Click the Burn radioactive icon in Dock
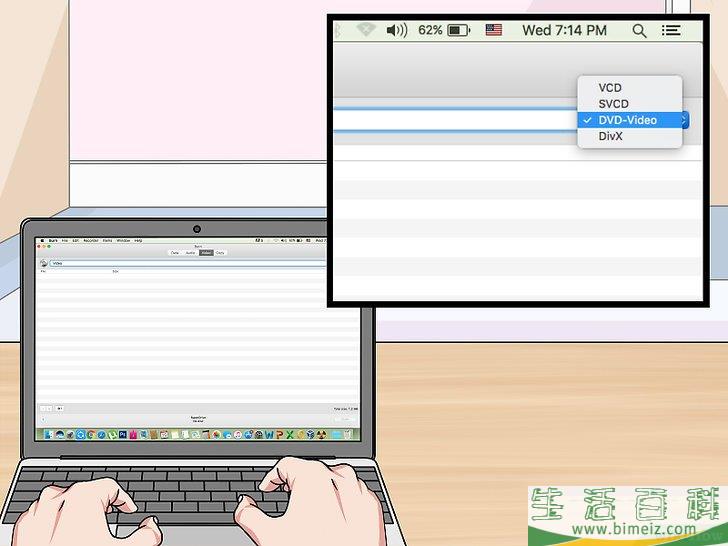This screenshot has width=728, height=546. click(x=322, y=435)
